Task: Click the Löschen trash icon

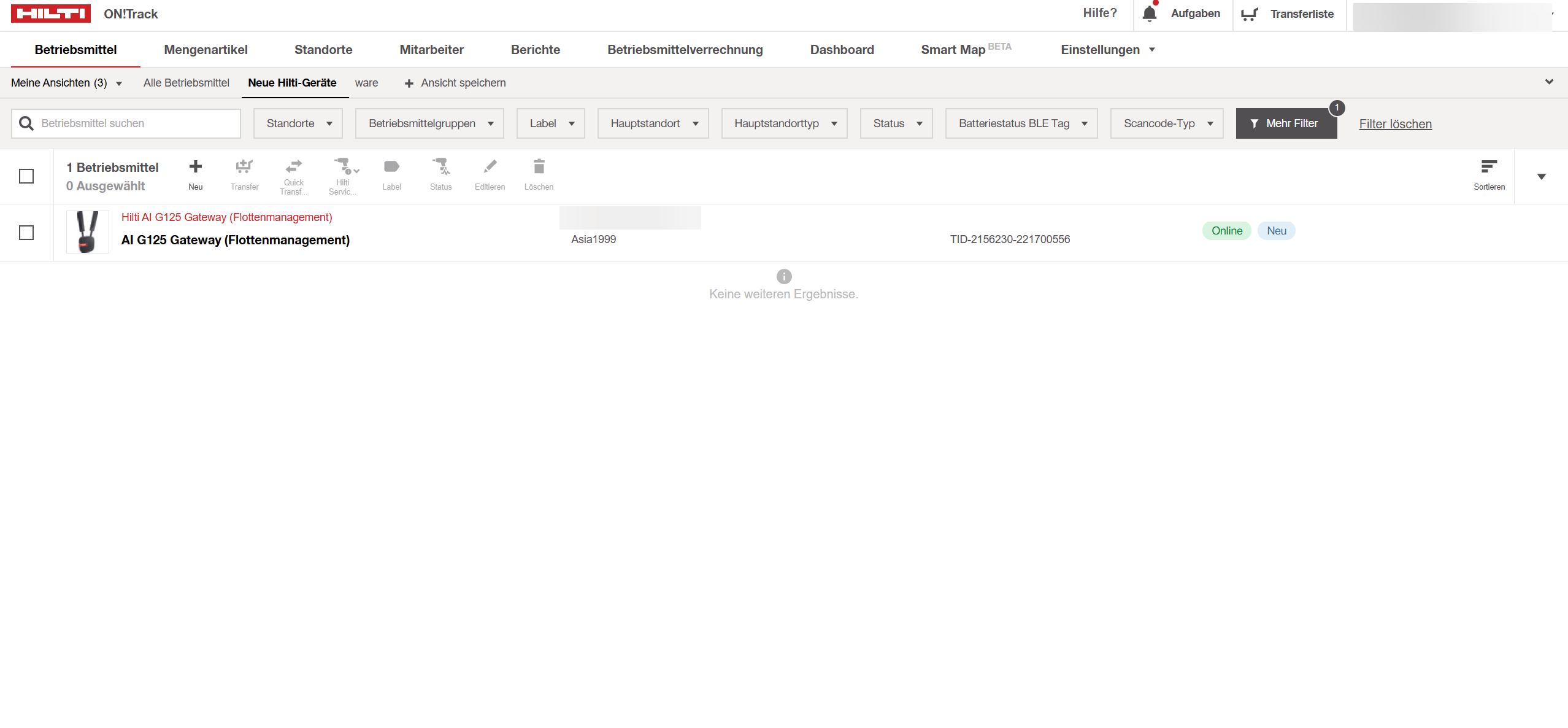Action: click(x=539, y=166)
